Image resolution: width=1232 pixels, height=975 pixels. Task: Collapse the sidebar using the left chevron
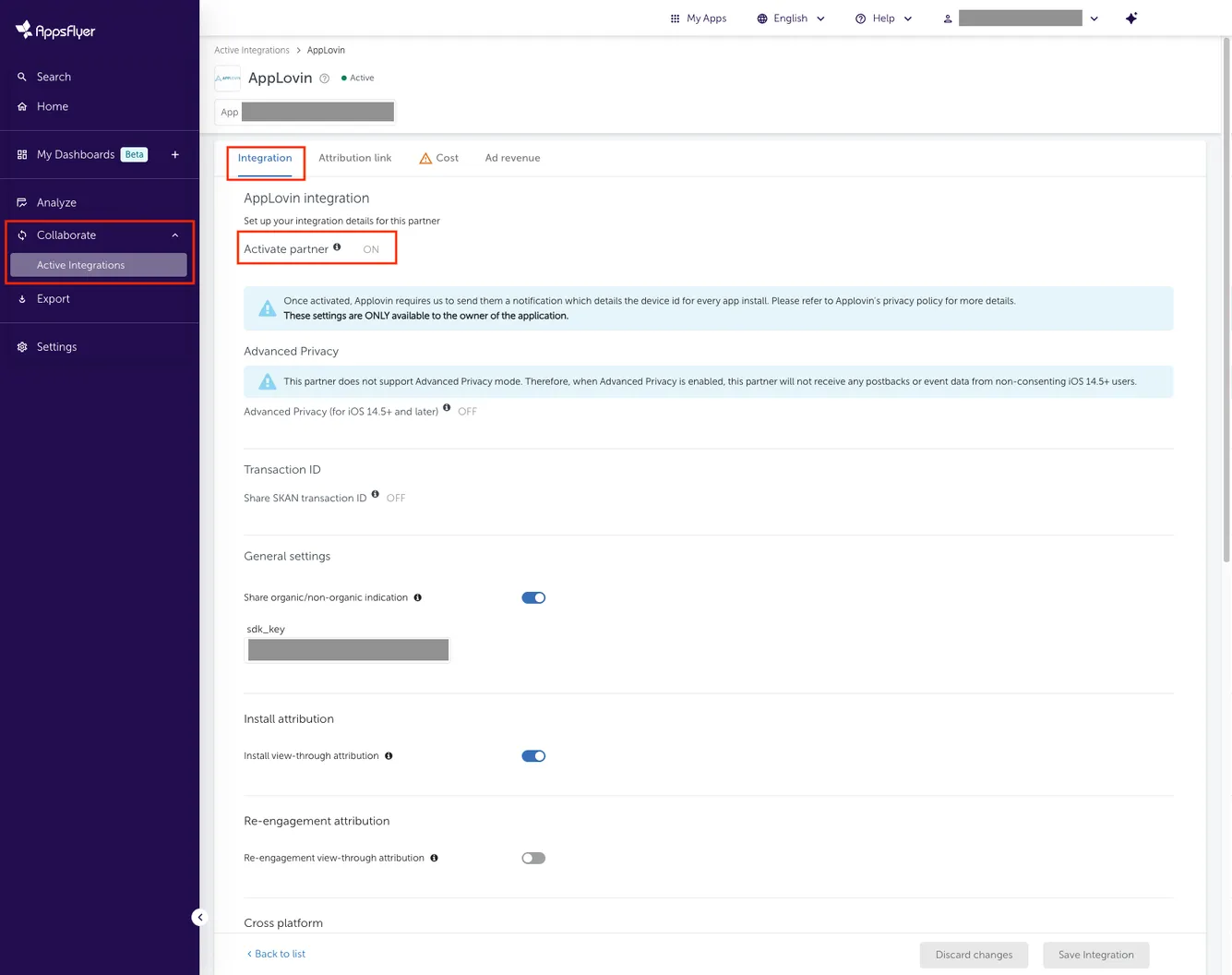coord(199,917)
